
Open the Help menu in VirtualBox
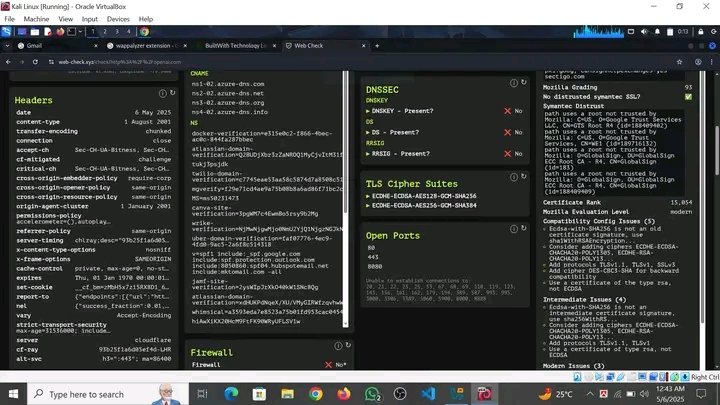point(146,19)
